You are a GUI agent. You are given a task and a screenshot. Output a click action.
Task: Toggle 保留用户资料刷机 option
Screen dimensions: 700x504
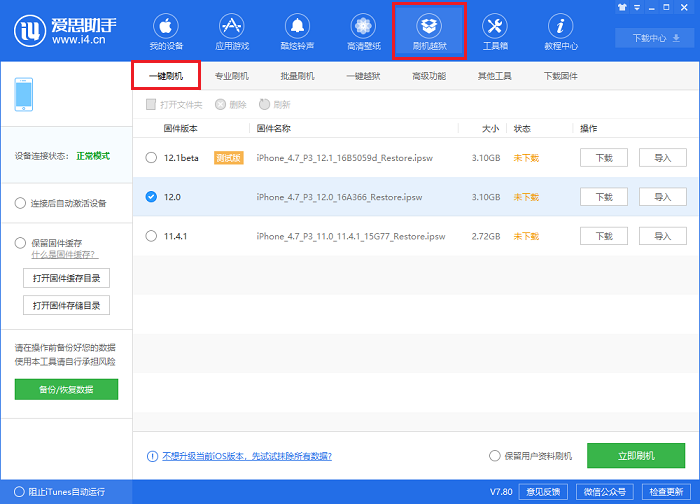495,456
